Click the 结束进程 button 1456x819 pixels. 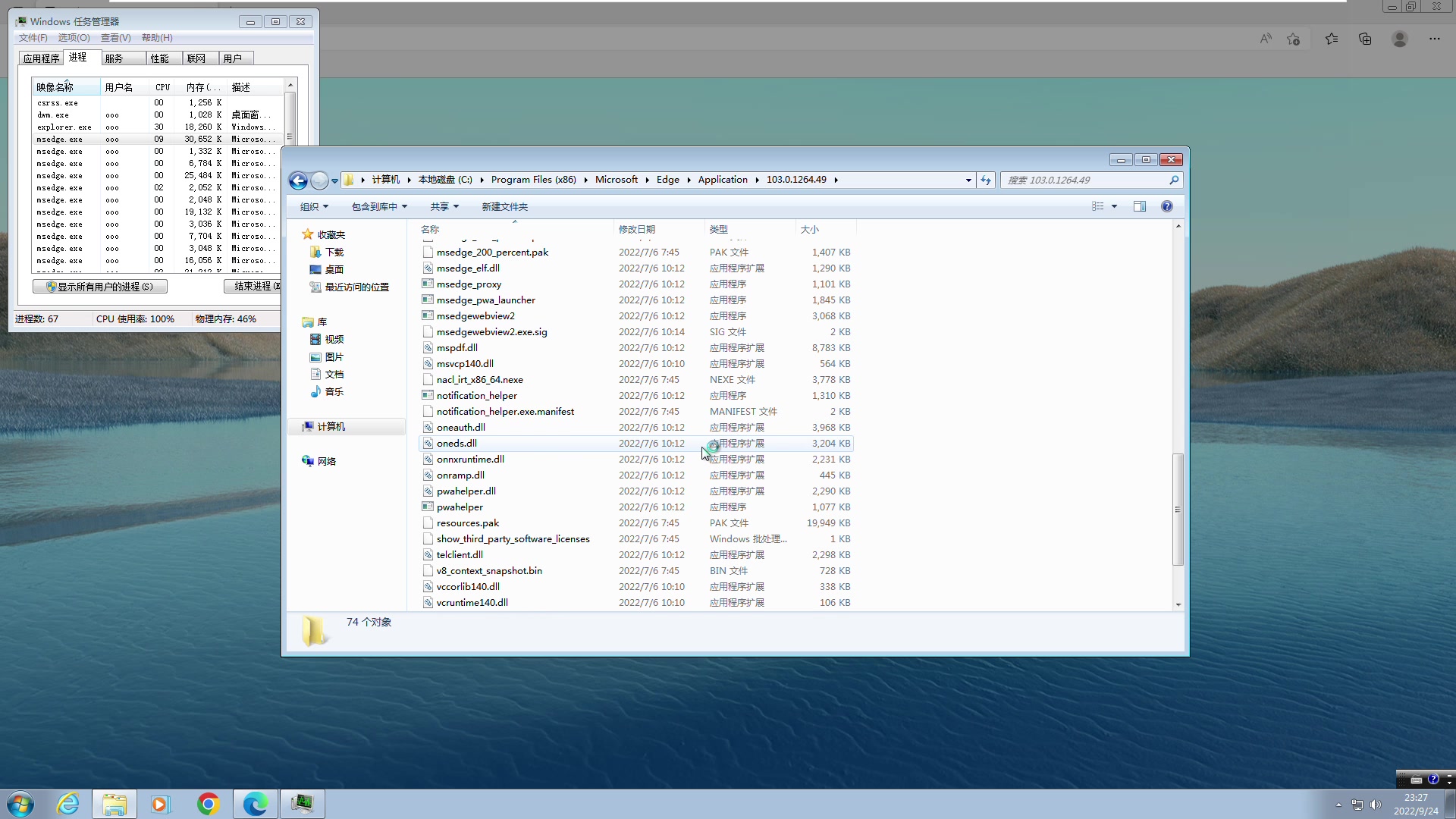tap(253, 286)
